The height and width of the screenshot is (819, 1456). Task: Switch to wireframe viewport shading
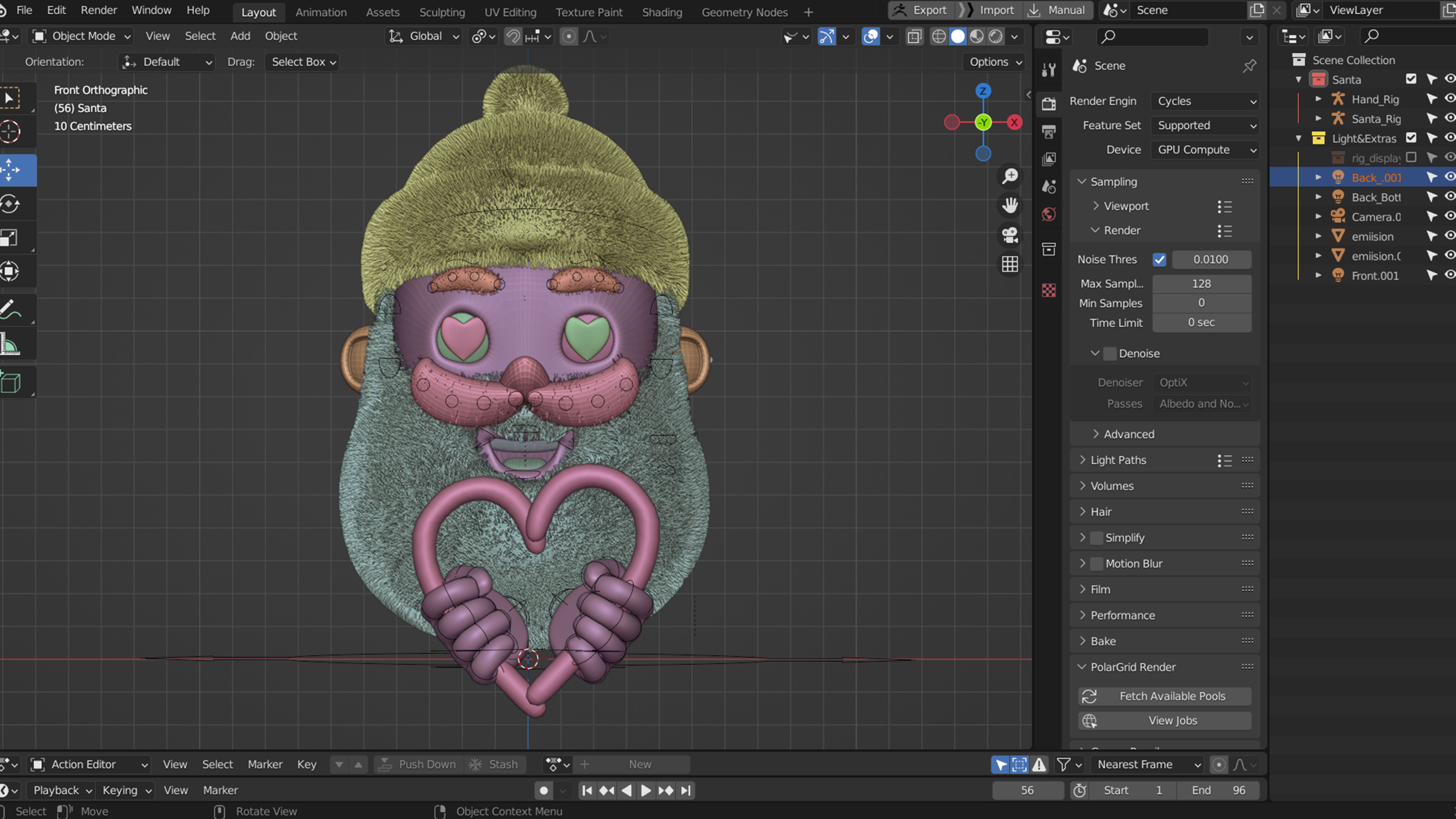click(x=939, y=37)
